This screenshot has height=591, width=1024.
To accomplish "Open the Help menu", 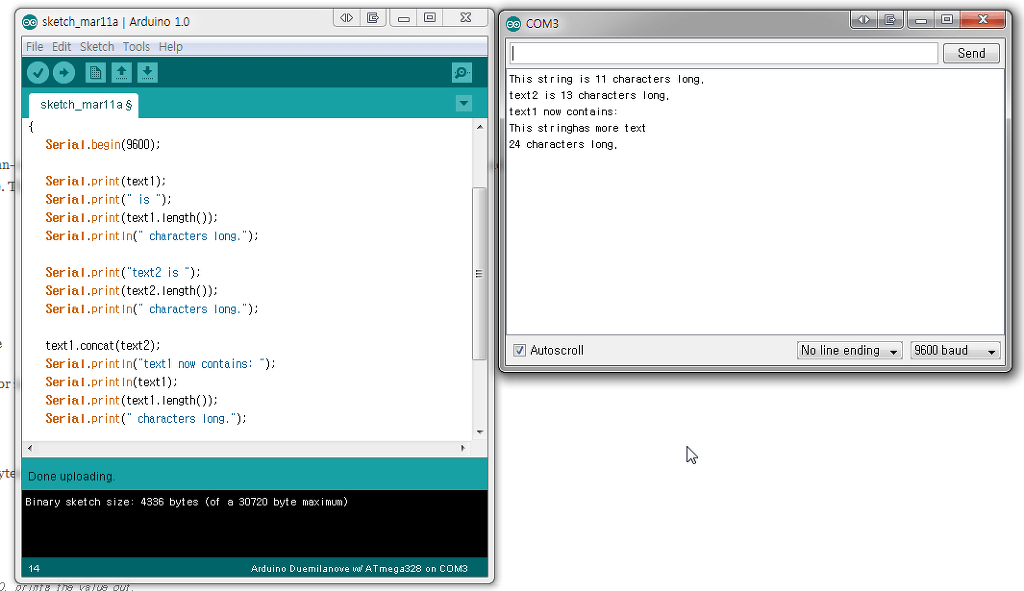I will [170, 46].
